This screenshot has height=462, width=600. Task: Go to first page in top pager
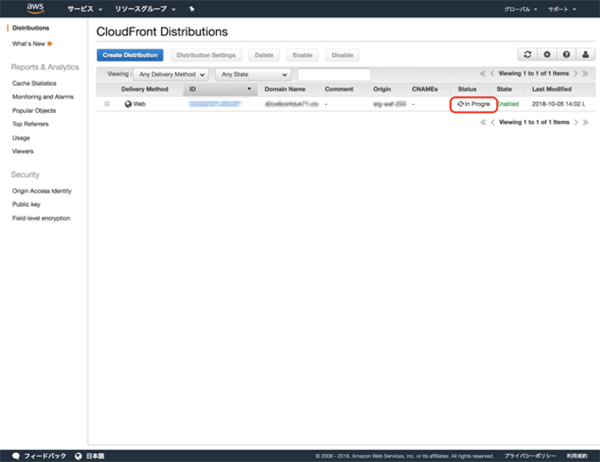tap(483, 73)
